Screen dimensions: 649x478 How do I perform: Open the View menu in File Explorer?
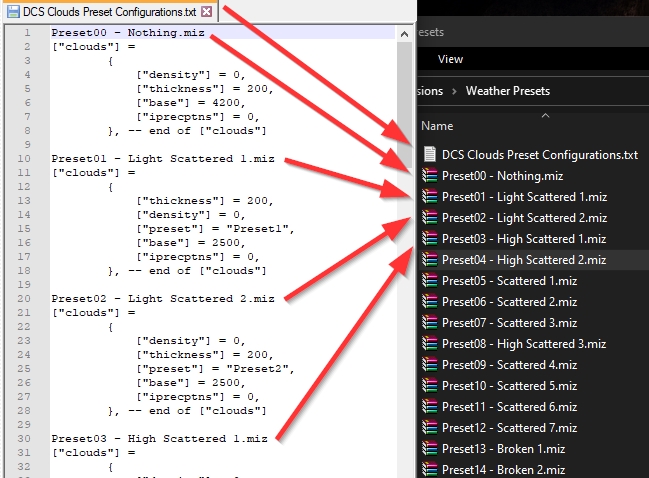[x=450, y=59]
